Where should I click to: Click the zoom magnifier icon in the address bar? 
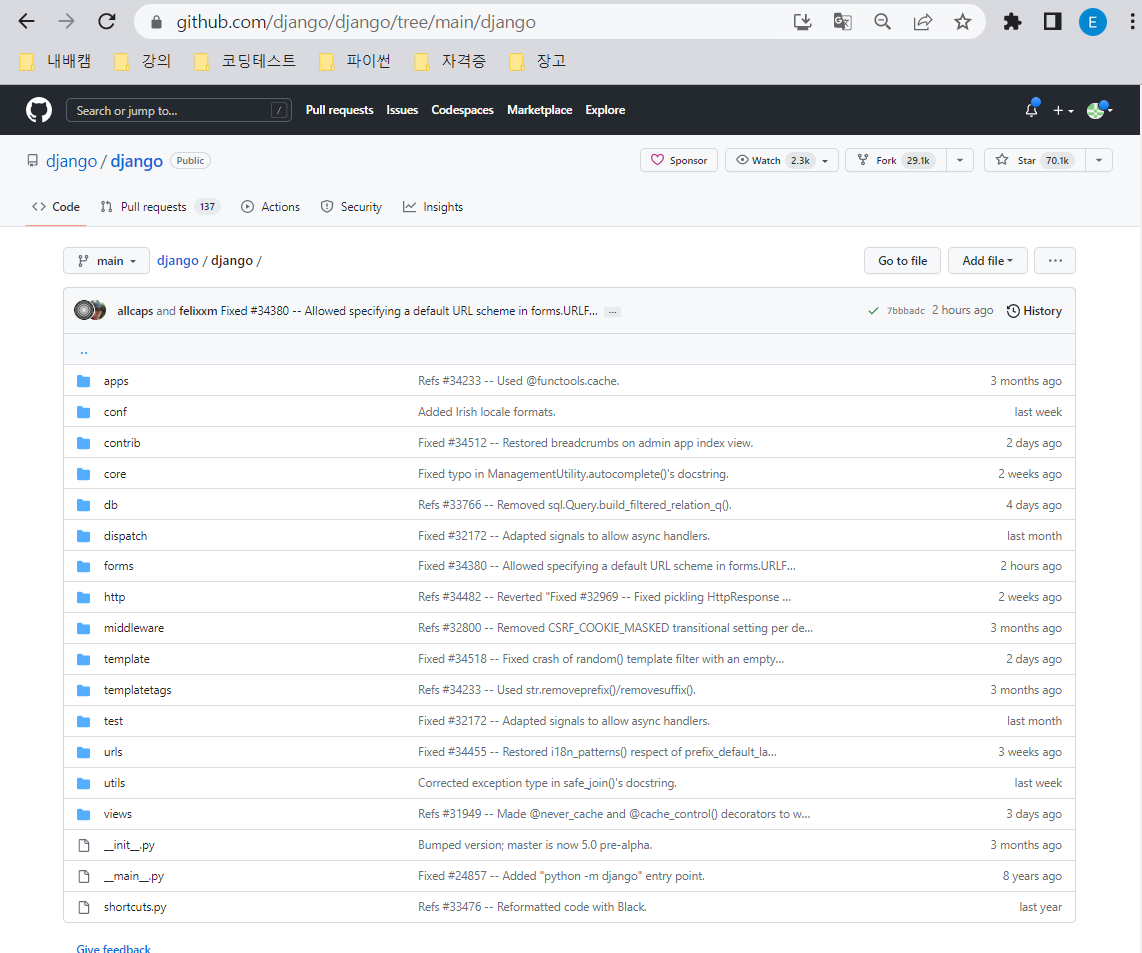pyautogui.click(x=883, y=22)
